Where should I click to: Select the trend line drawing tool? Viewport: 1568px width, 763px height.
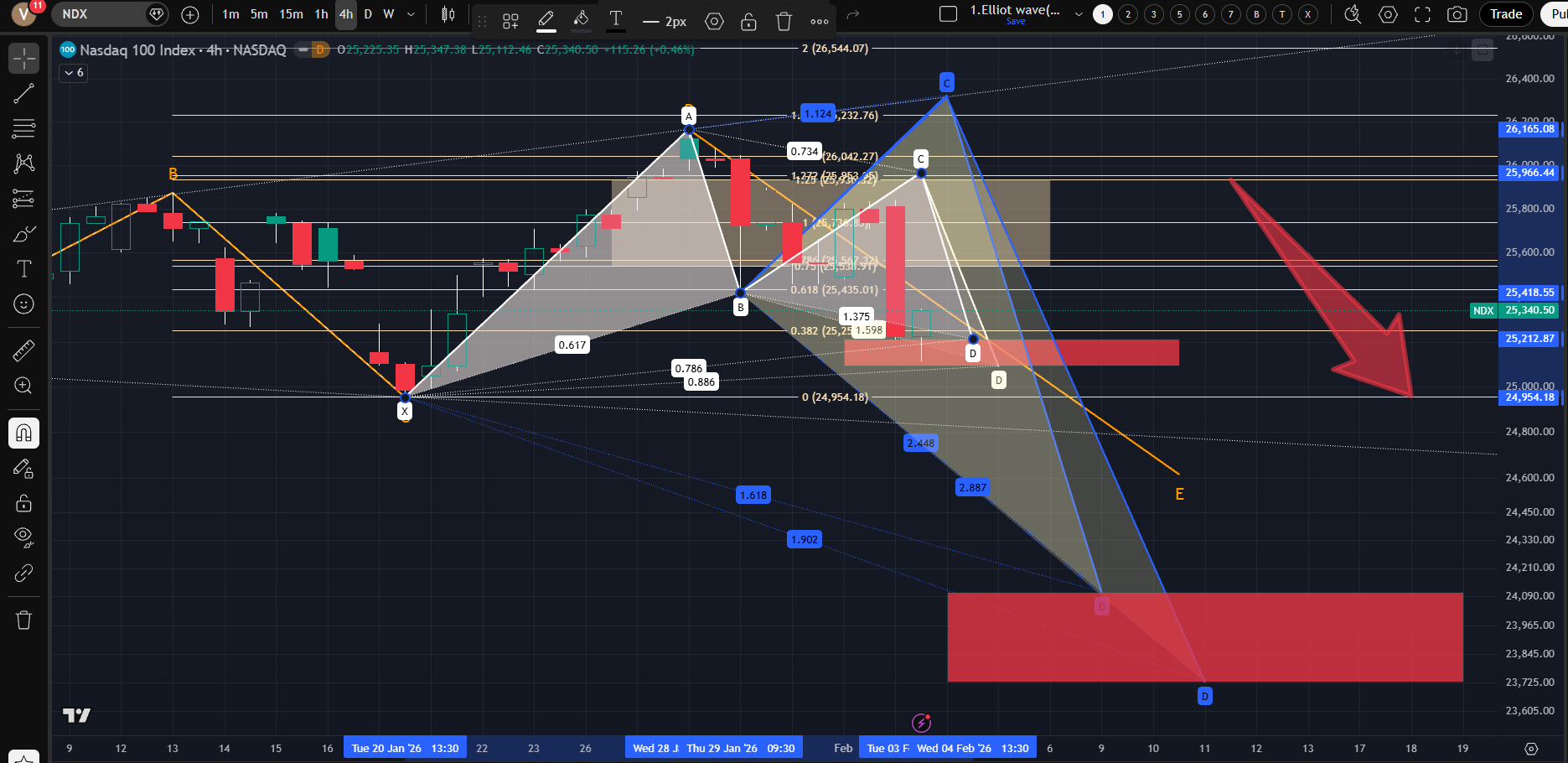click(x=23, y=94)
